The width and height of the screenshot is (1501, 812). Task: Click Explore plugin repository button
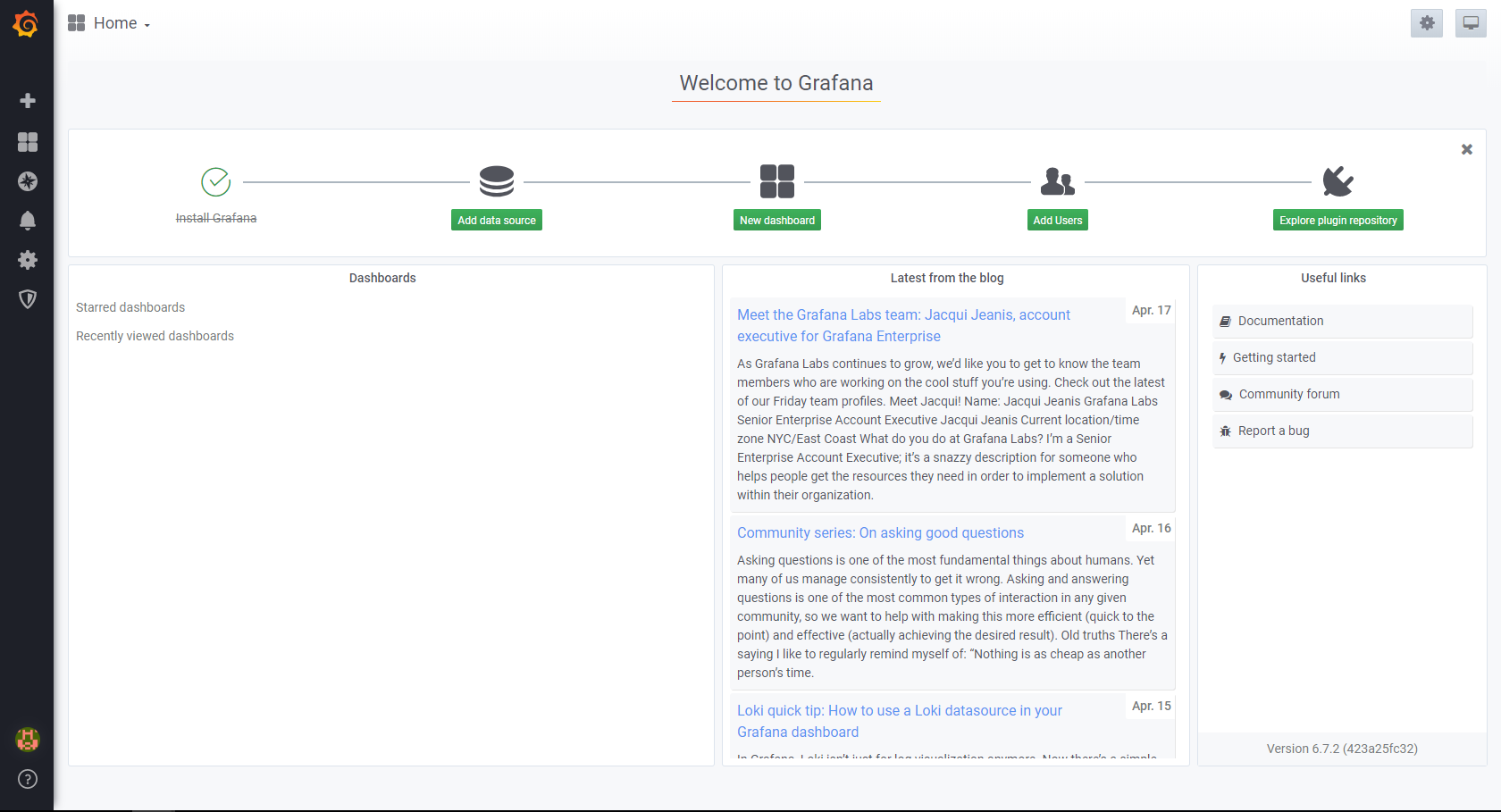point(1337,221)
